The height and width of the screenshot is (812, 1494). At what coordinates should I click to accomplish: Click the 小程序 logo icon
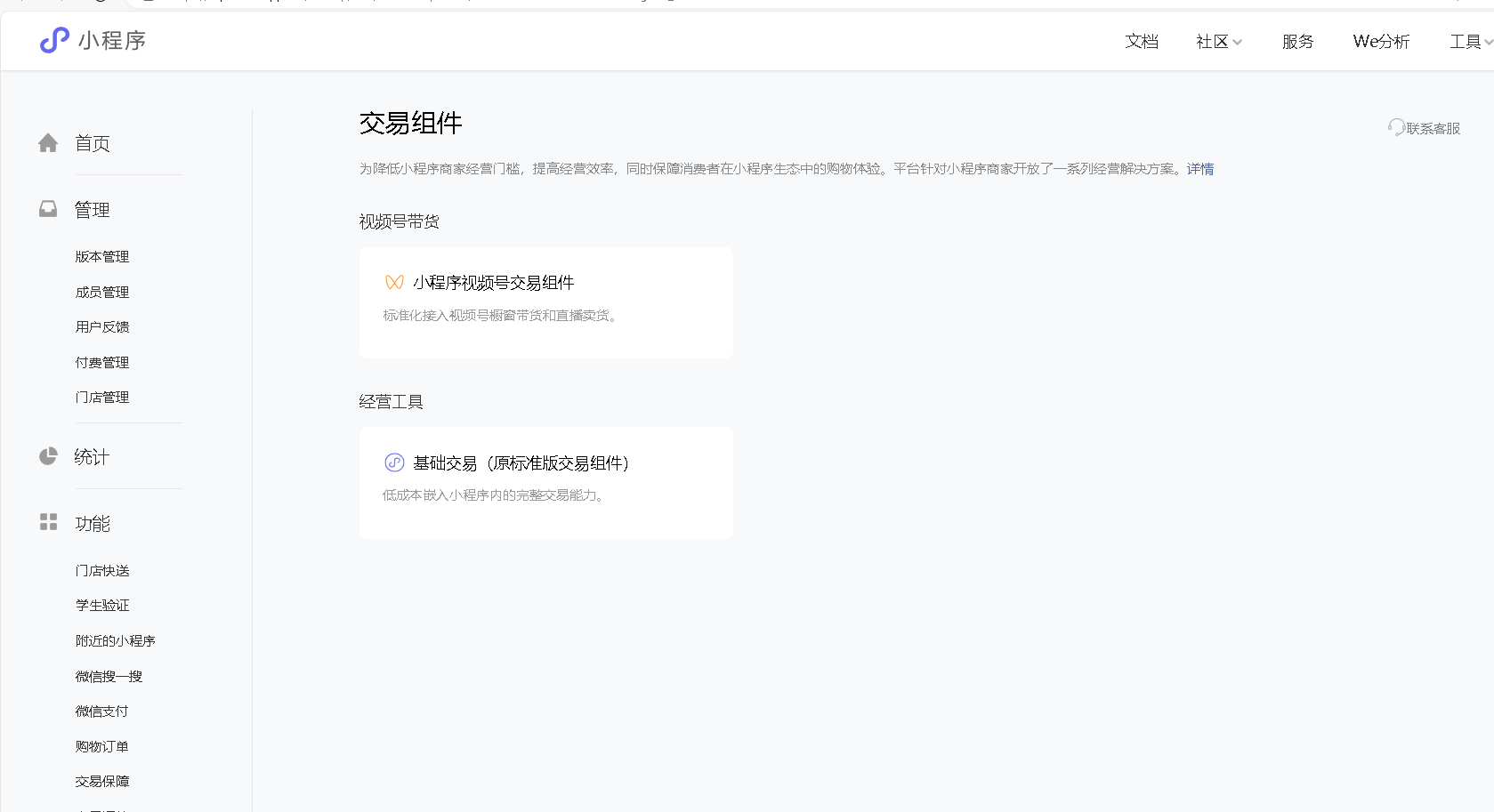pos(54,40)
